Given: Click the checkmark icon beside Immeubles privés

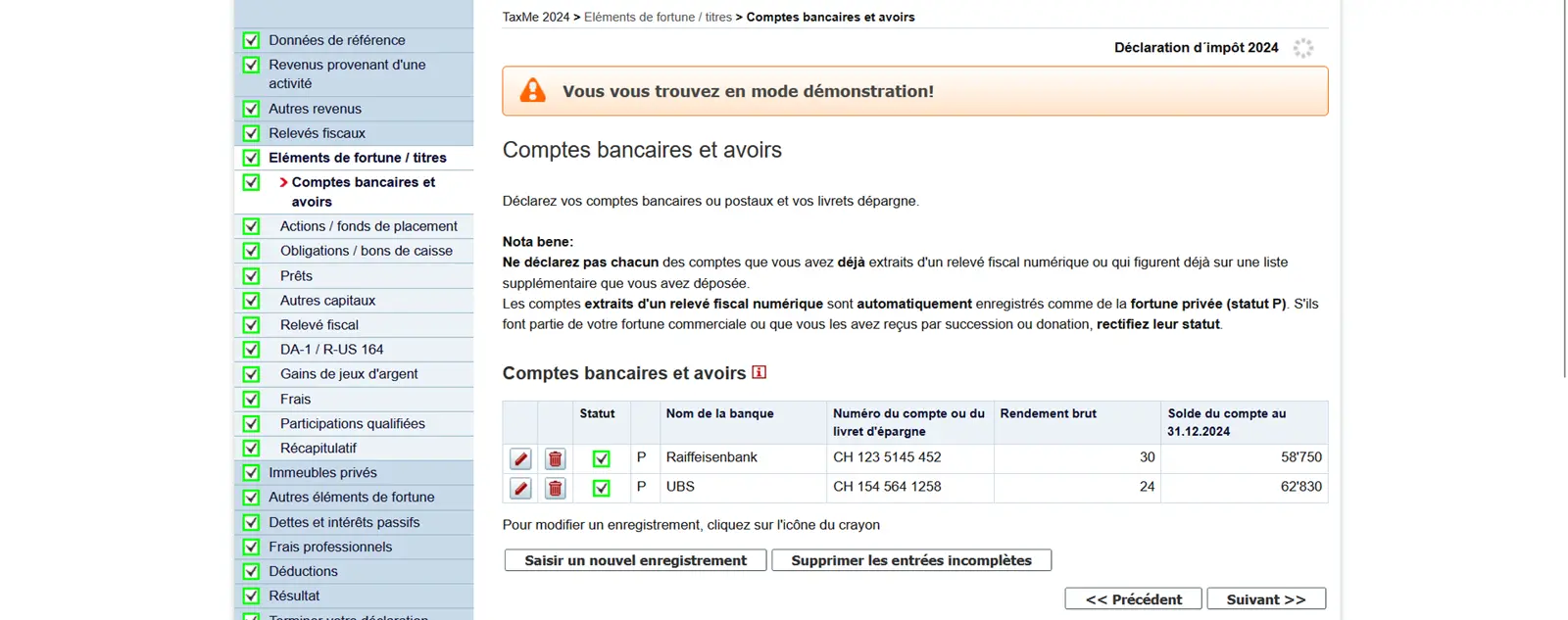Looking at the screenshot, I should click(251, 472).
